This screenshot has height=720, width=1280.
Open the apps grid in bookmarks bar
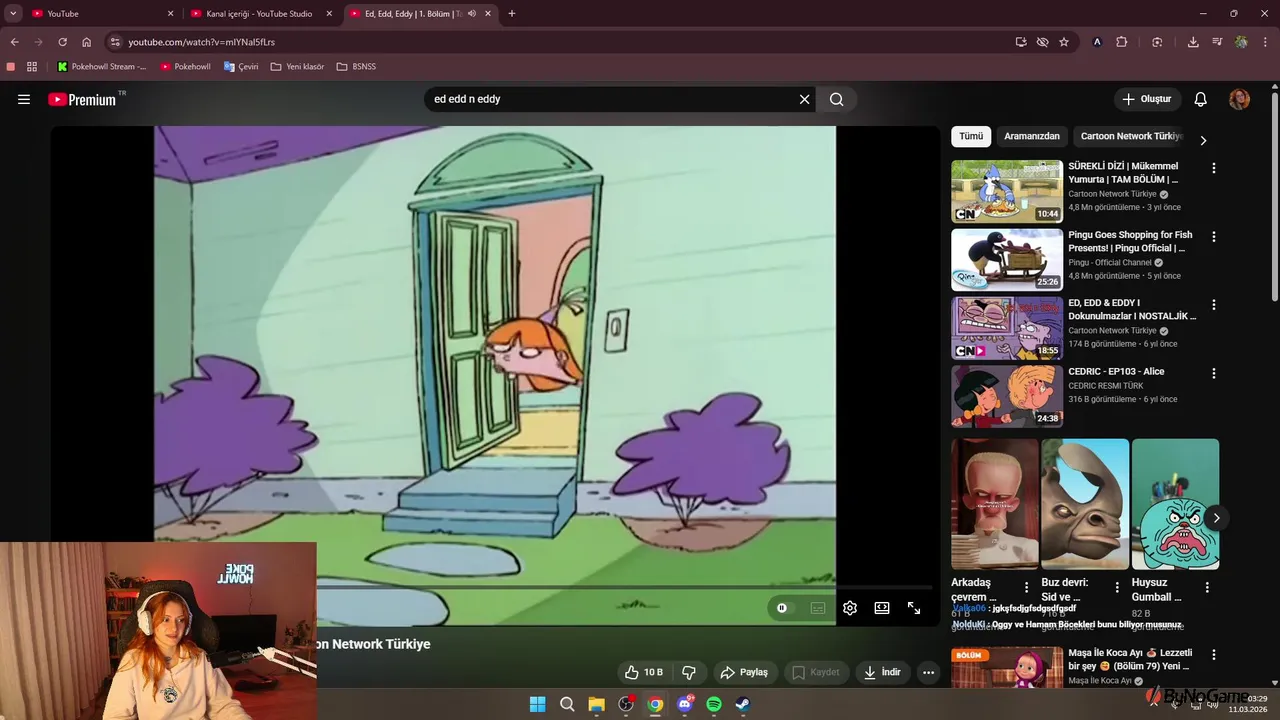32,67
